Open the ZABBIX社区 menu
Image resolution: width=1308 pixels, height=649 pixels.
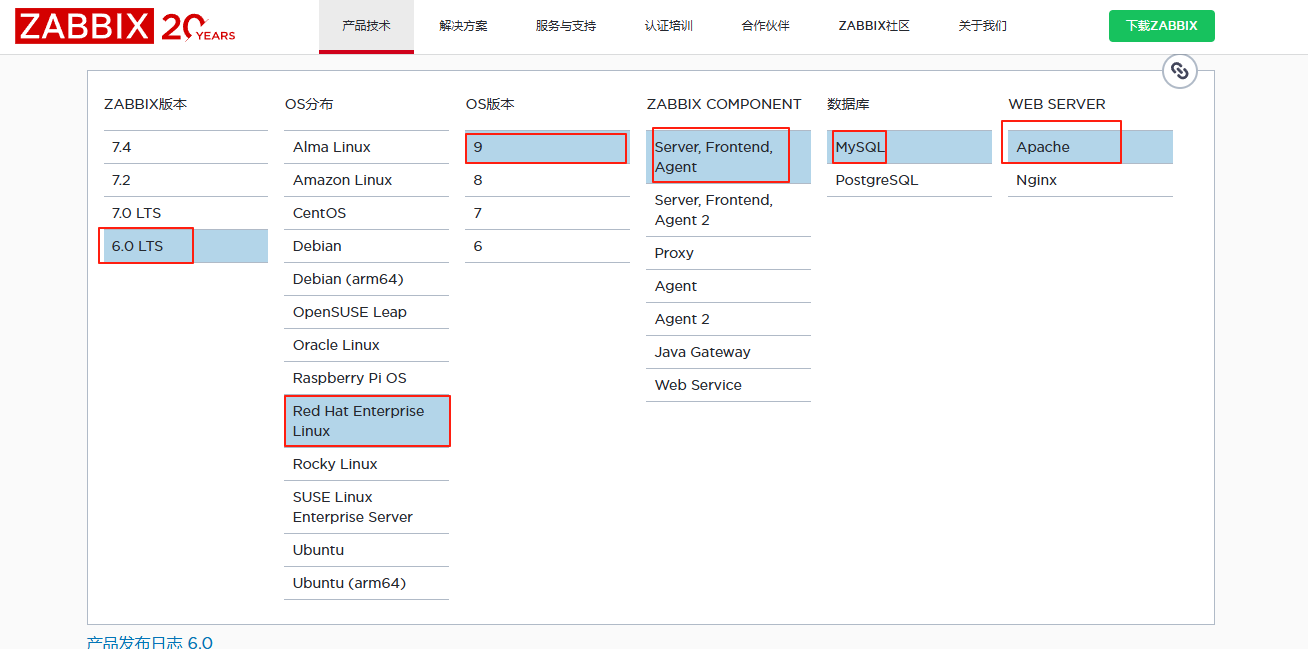[x=874, y=26]
